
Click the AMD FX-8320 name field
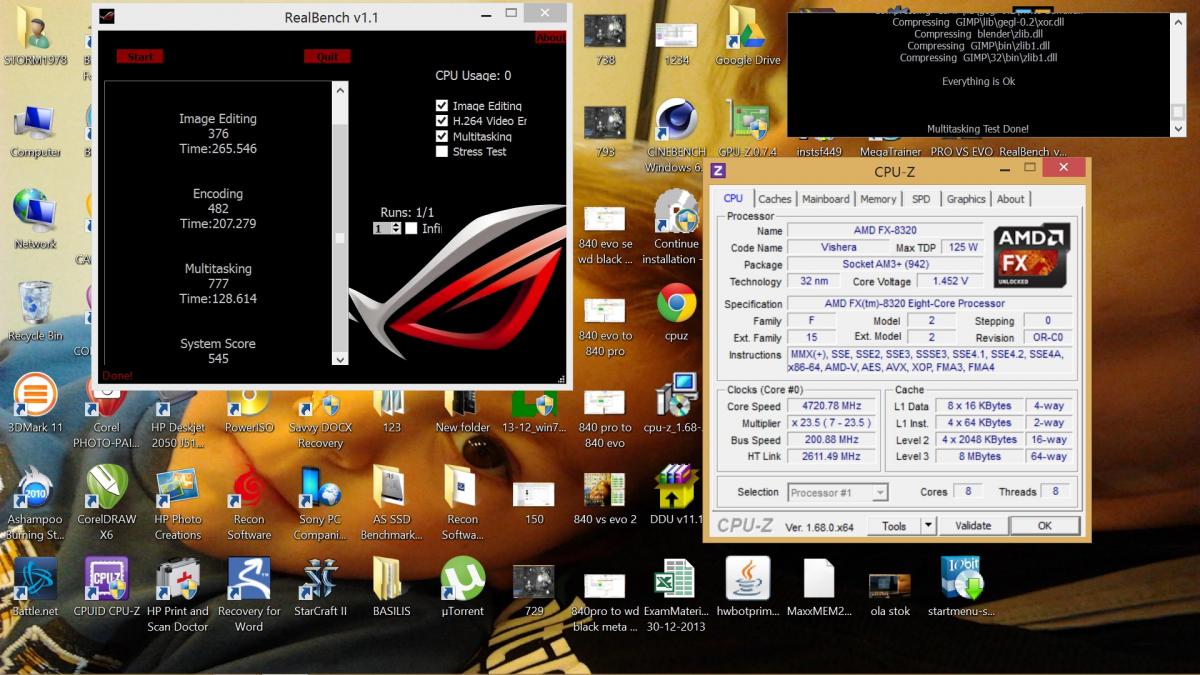click(885, 230)
